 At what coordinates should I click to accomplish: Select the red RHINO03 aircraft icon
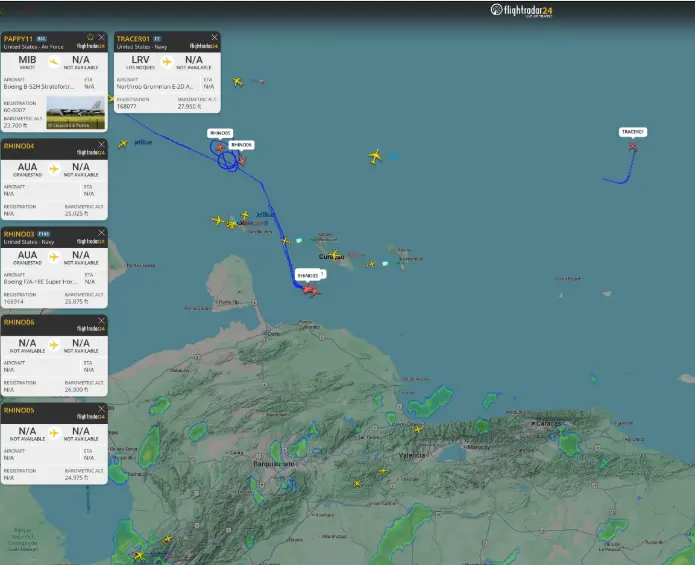click(311, 291)
